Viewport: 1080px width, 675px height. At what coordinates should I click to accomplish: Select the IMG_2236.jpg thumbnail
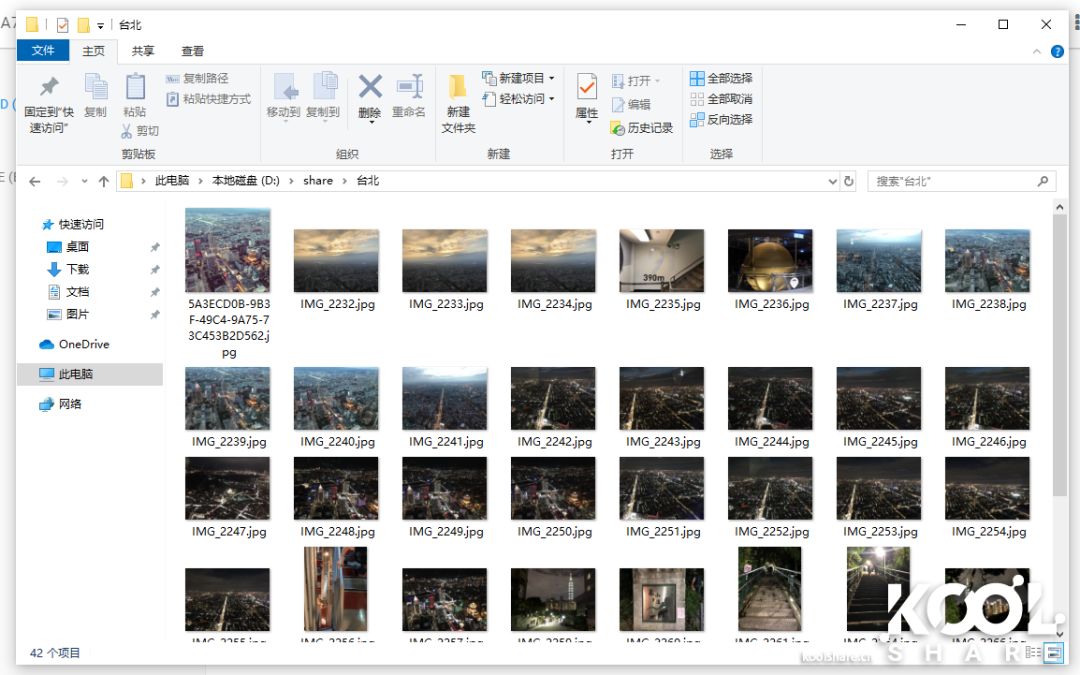pyautogui.click(x=770, y=258)
